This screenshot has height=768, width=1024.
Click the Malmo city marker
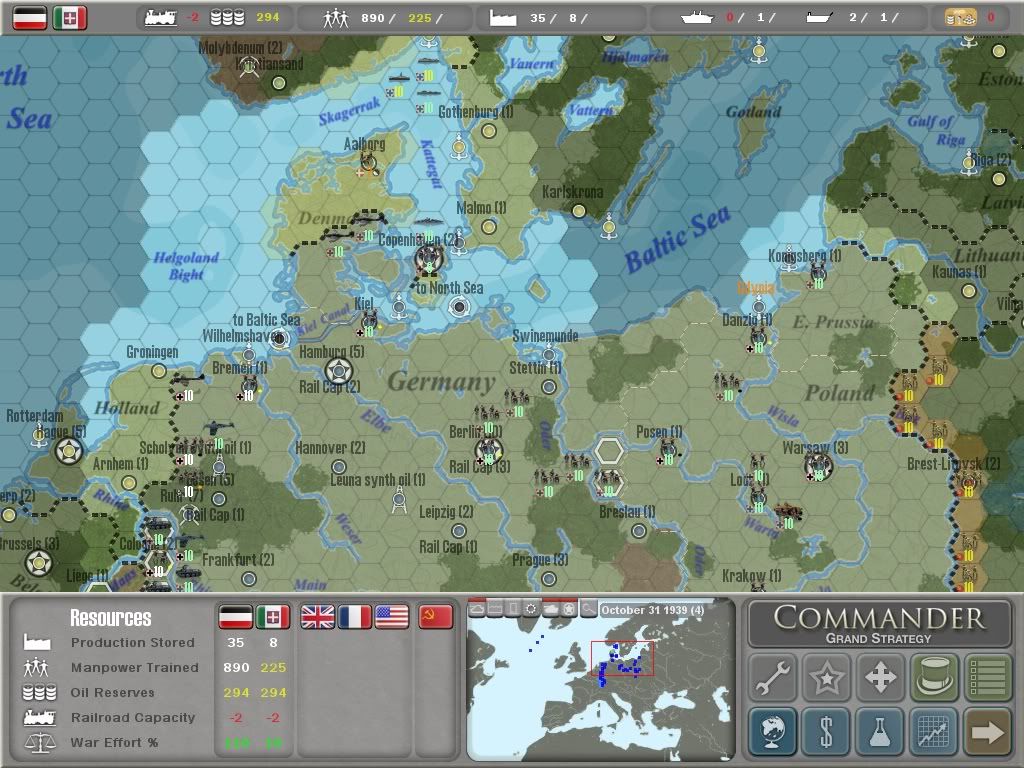pyautogui.click(x=488, y=227)
